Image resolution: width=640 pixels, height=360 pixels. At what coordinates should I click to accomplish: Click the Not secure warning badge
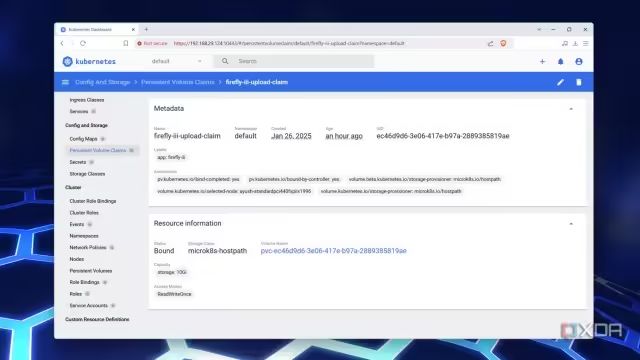point(152,43)
